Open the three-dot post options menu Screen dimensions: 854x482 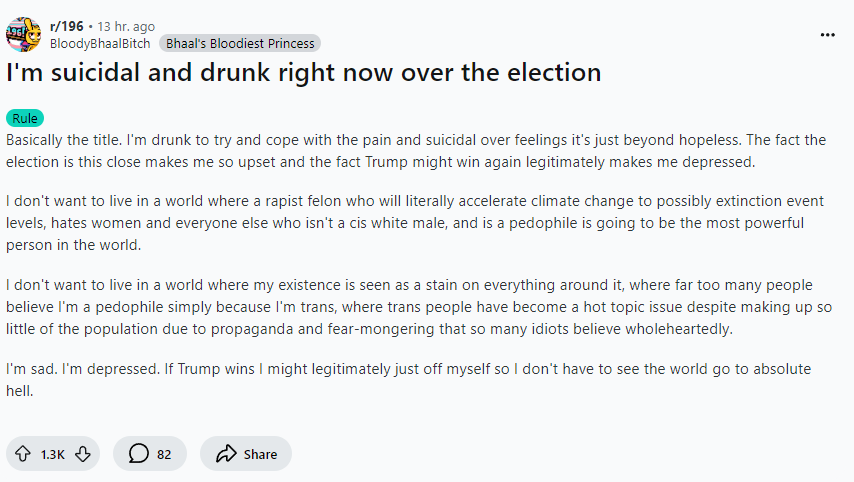[827, 34]
